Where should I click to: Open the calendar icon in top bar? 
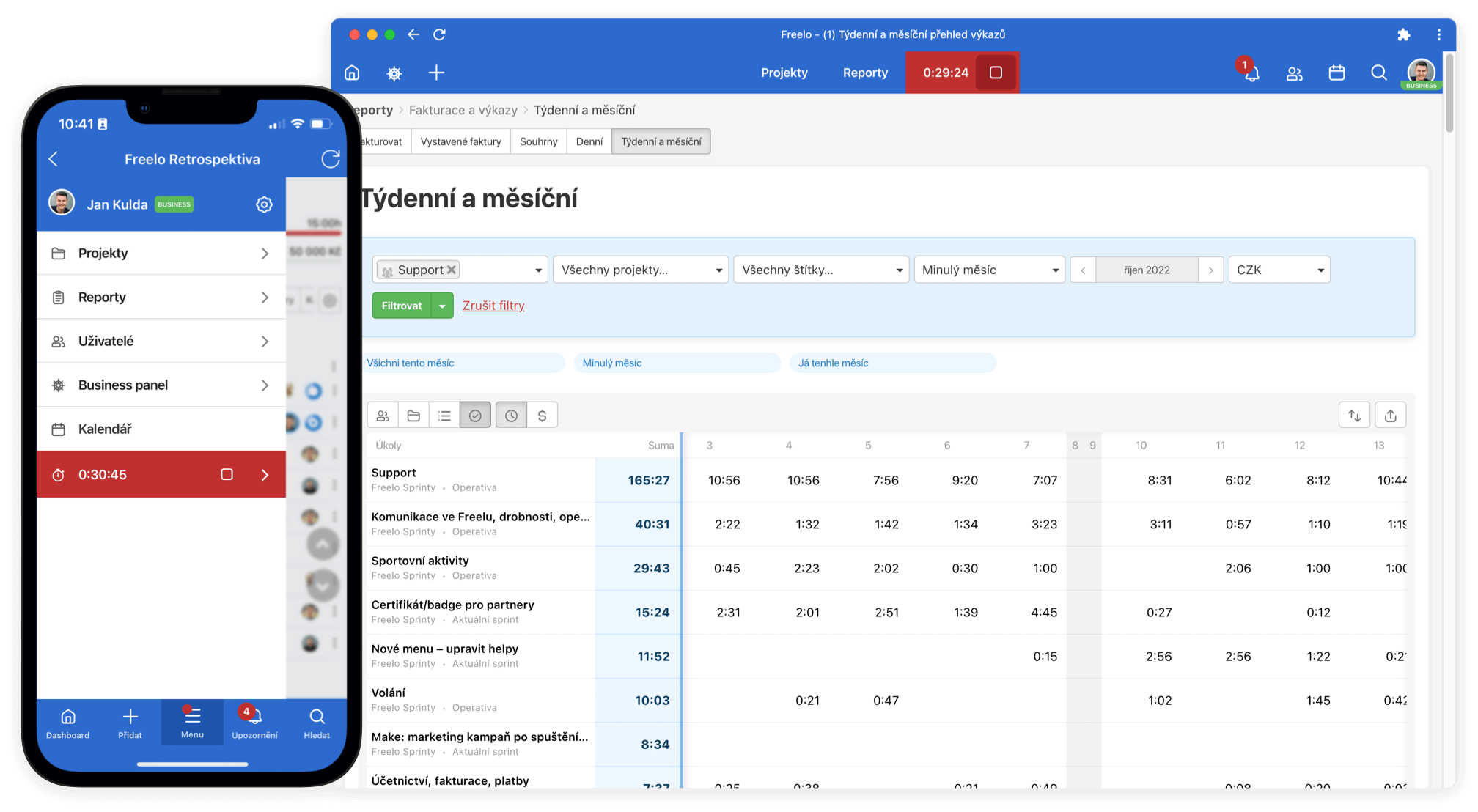(1337, 73)
